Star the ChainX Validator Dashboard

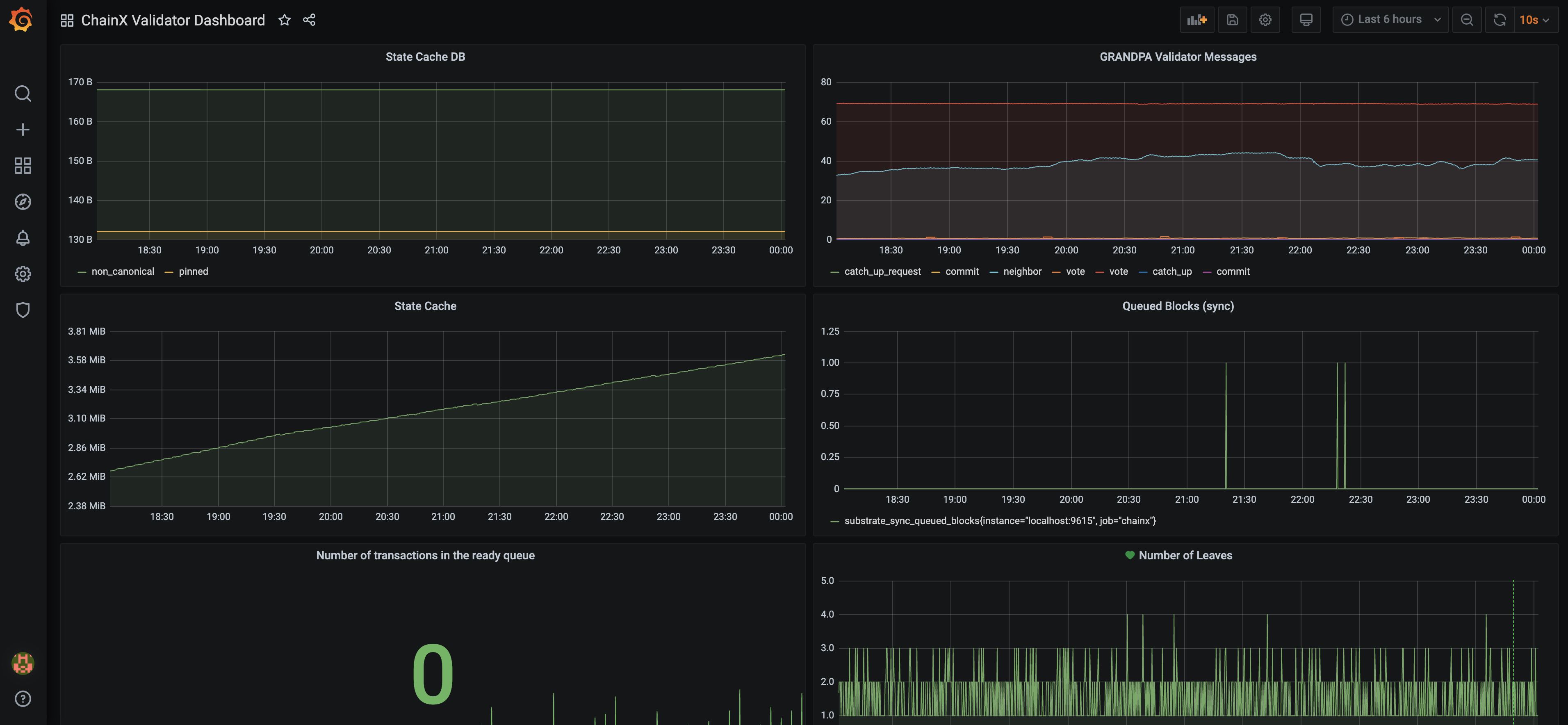284,20
